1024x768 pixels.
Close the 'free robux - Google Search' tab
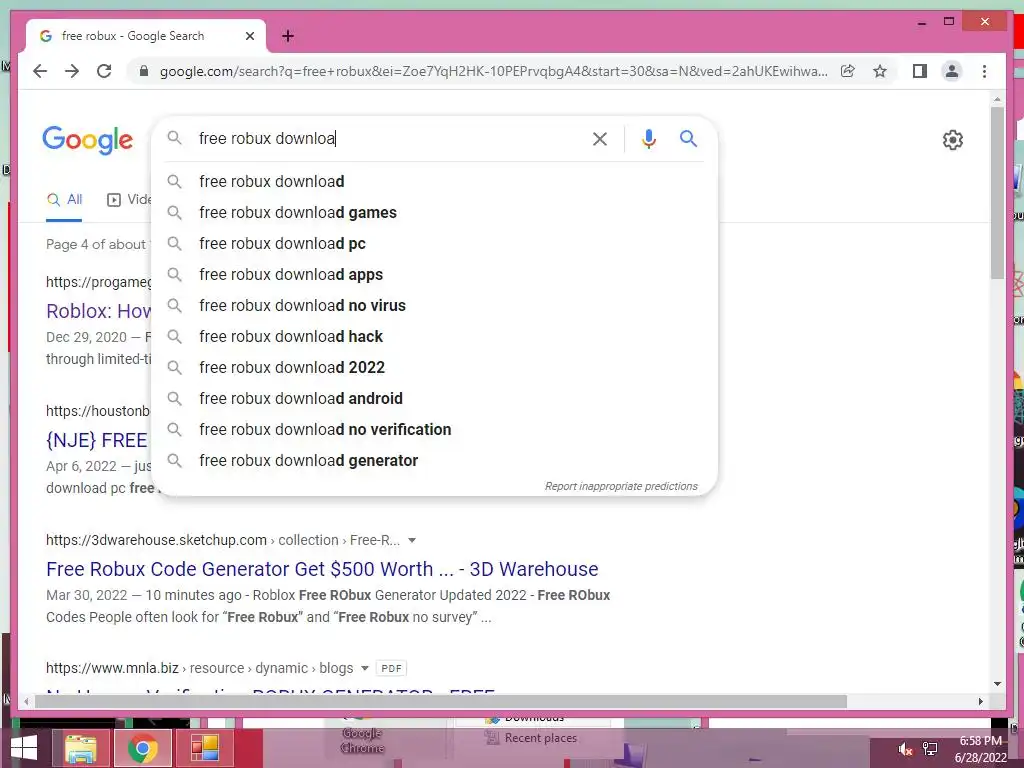point(249,36)
